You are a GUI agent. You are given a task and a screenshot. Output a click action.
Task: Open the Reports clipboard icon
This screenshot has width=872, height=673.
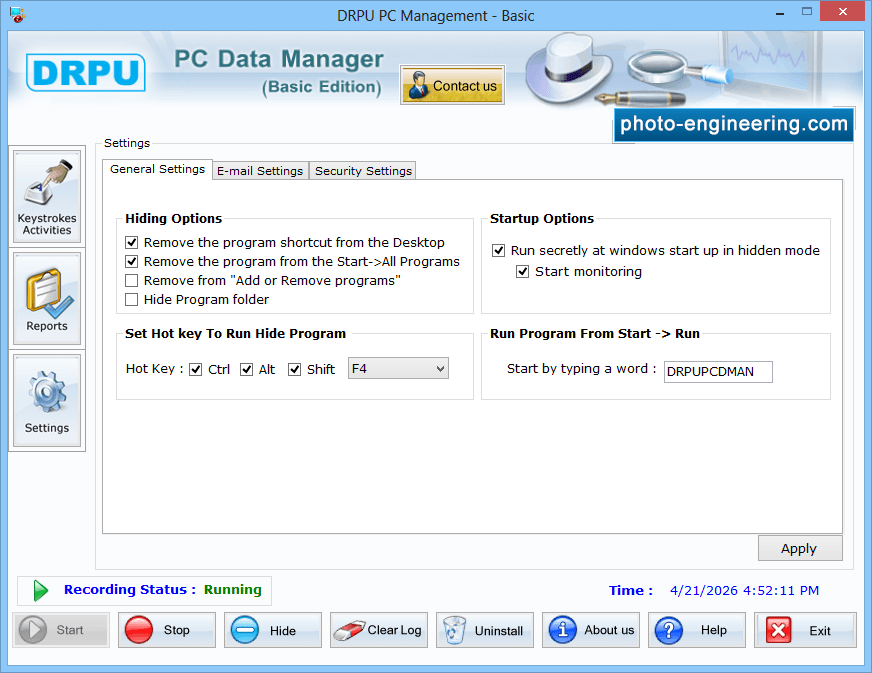47,299
